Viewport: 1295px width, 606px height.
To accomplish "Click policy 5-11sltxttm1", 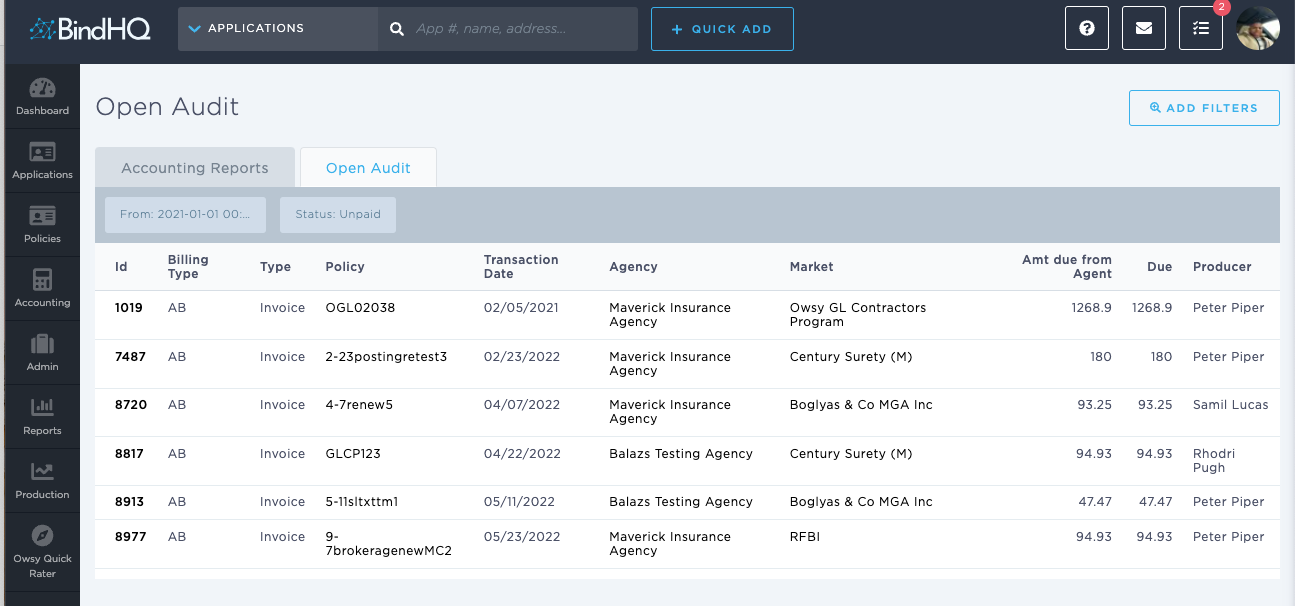I will point(362,502).
